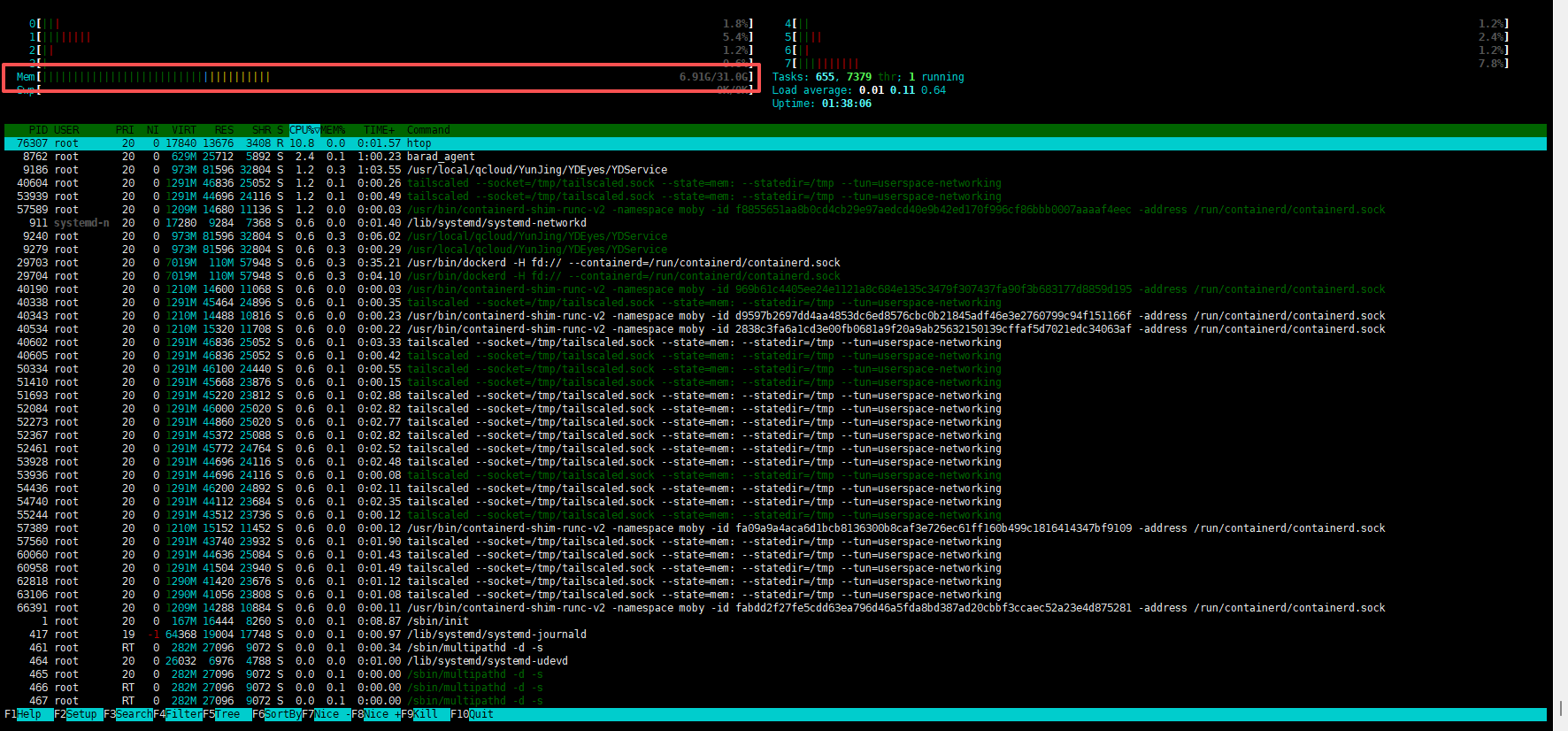This screenshot has height=731, width=1568.
Task: Click the CPU 2 usage meter
Action: click(x=391, y=50)
